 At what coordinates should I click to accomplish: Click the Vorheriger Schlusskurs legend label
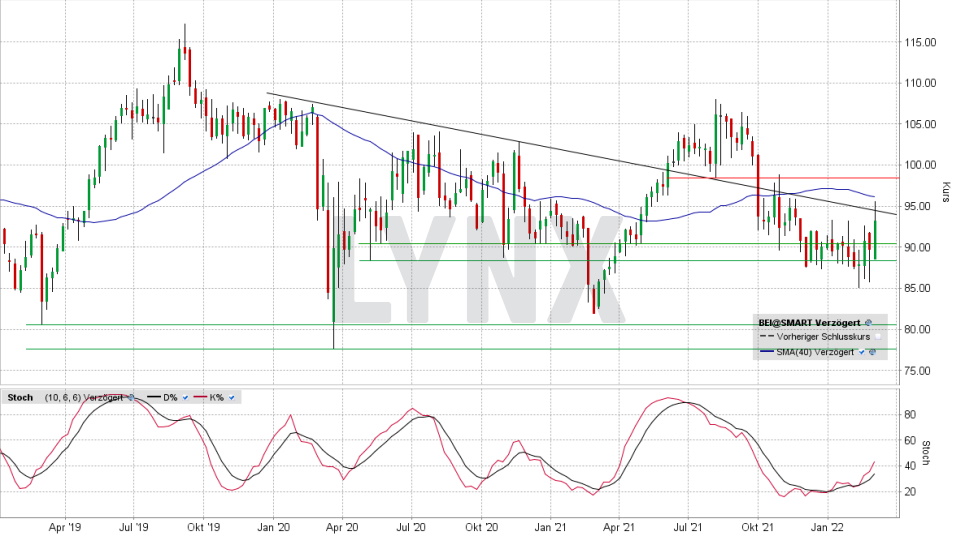point(823,337)
